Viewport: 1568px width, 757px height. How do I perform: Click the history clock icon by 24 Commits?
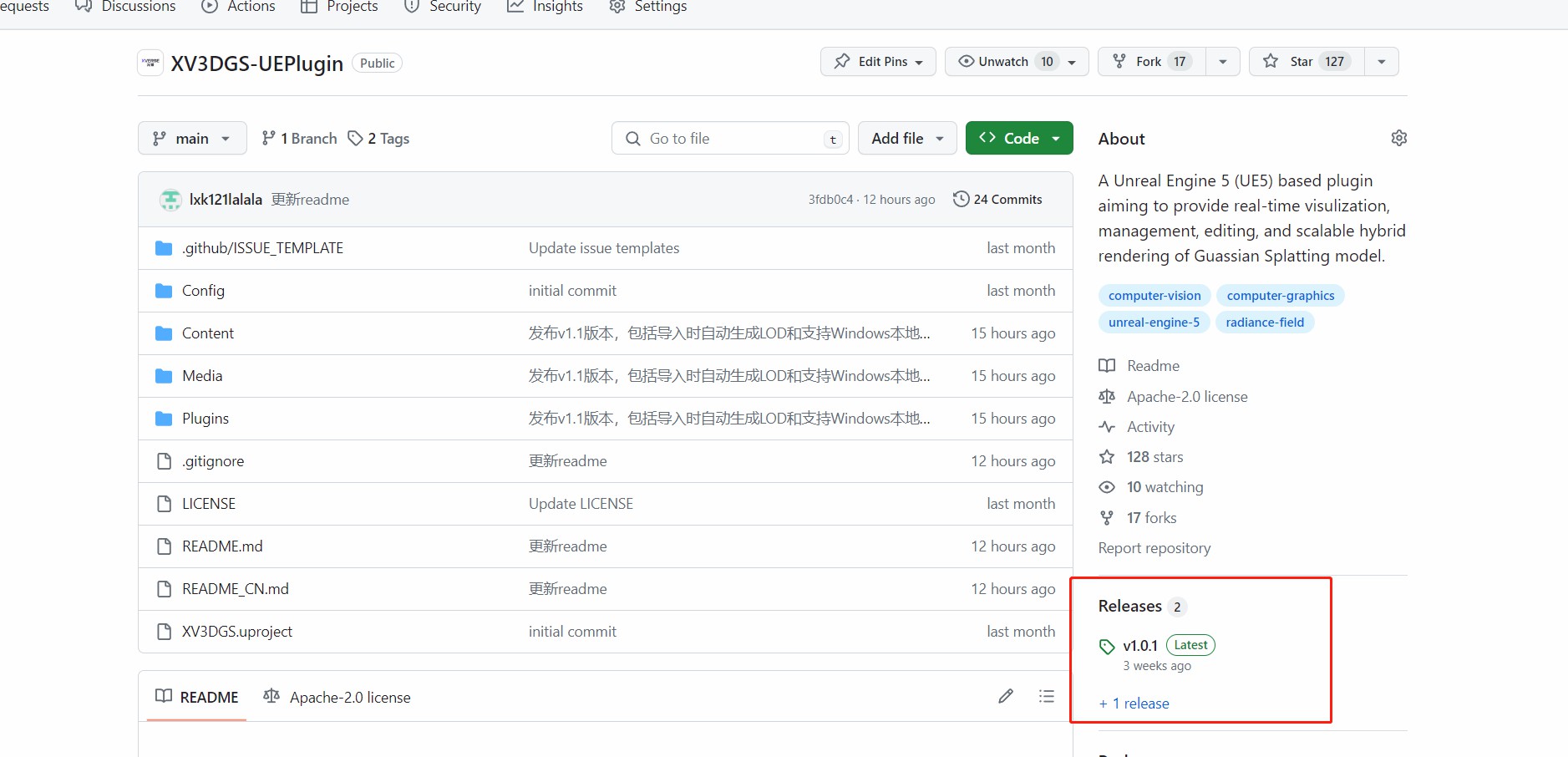pos(961,199)
